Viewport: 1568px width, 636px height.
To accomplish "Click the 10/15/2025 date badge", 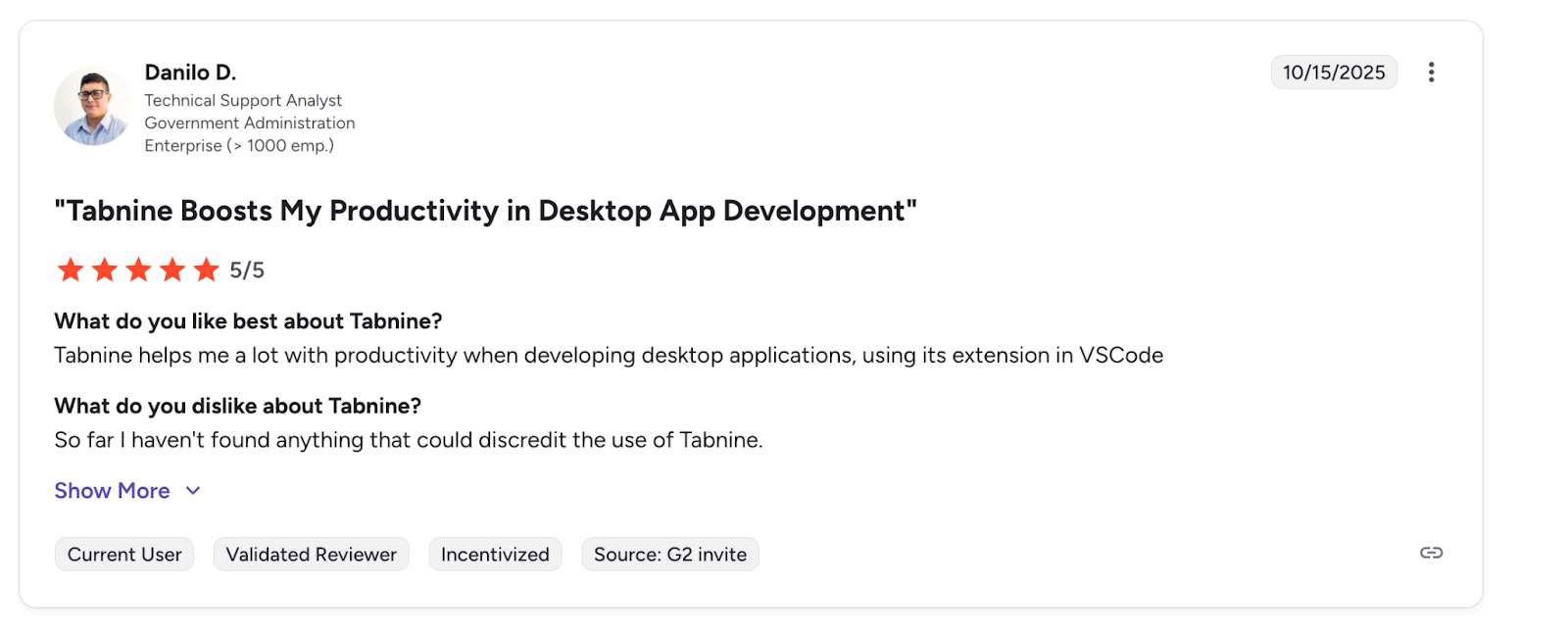I will click(1334, 73).
